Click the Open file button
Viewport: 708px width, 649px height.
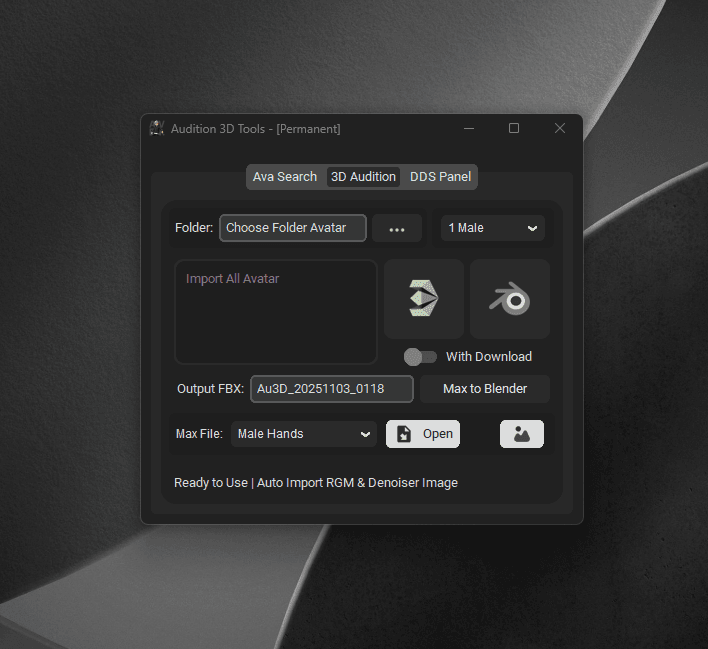click(x=423, y=434)
